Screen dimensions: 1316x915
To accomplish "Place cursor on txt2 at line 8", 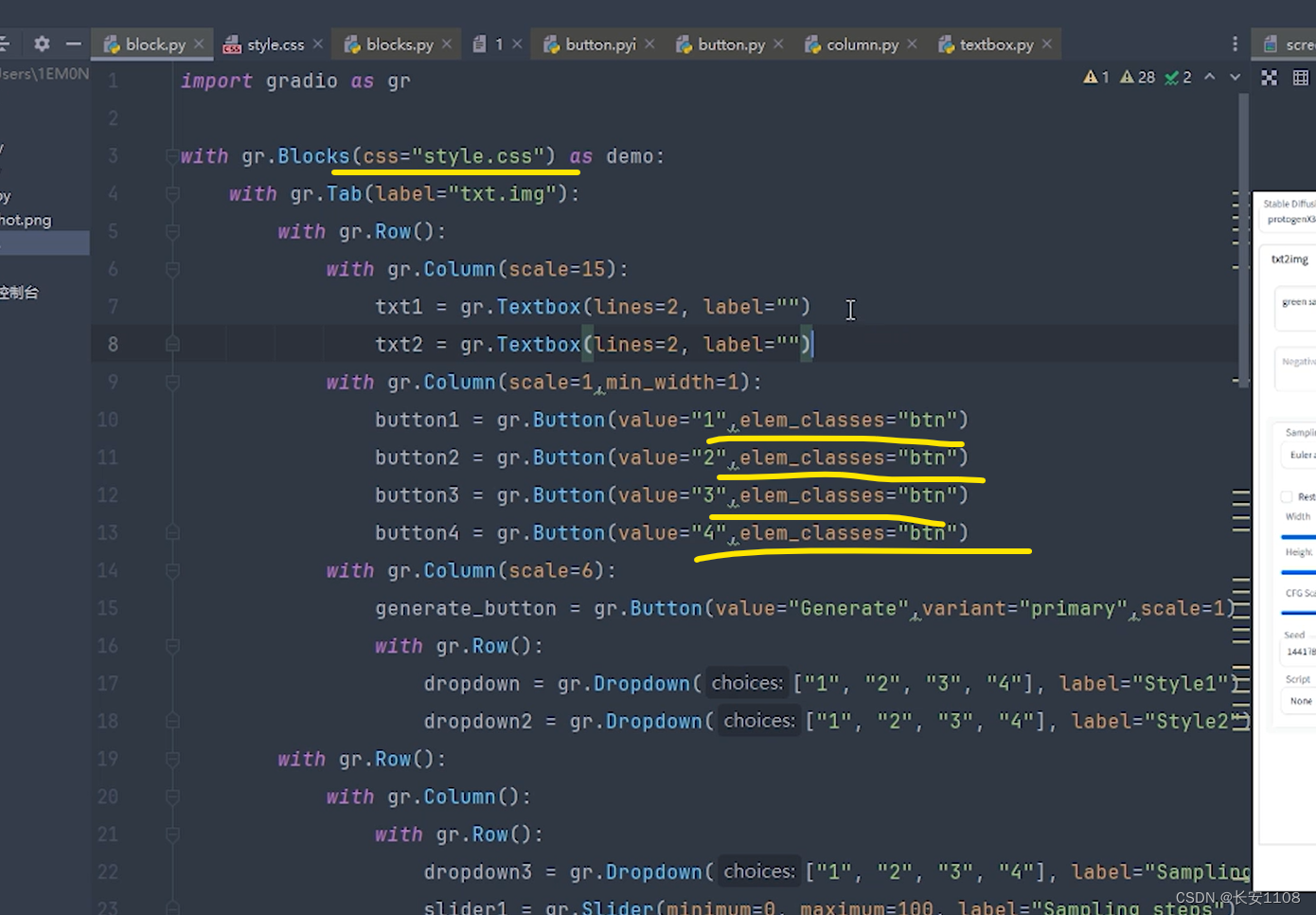I will coord(399,345).
